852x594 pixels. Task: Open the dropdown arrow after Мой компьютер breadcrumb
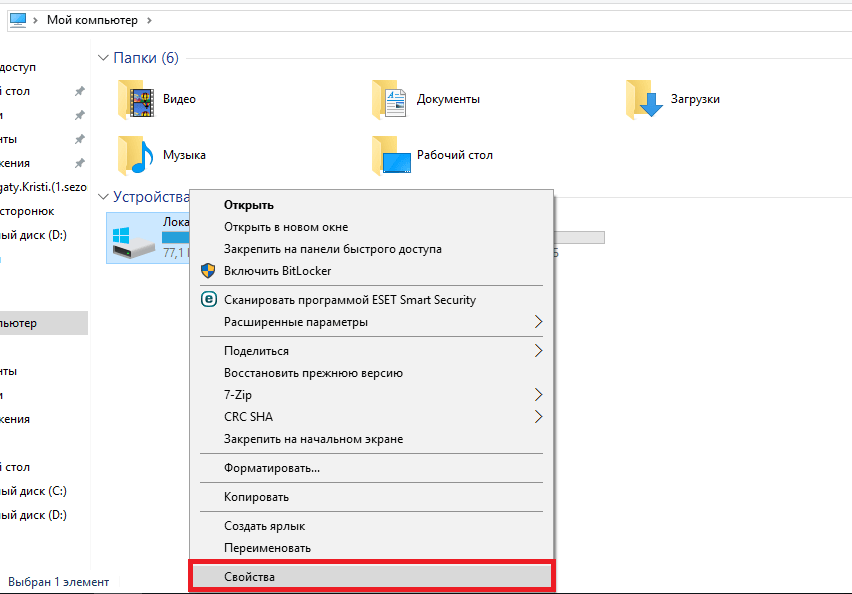[149, 20]
